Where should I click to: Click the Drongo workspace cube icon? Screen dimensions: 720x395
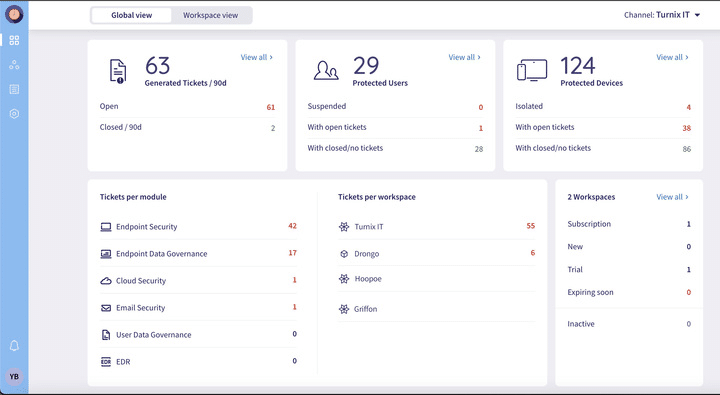(x=344, y=254)
